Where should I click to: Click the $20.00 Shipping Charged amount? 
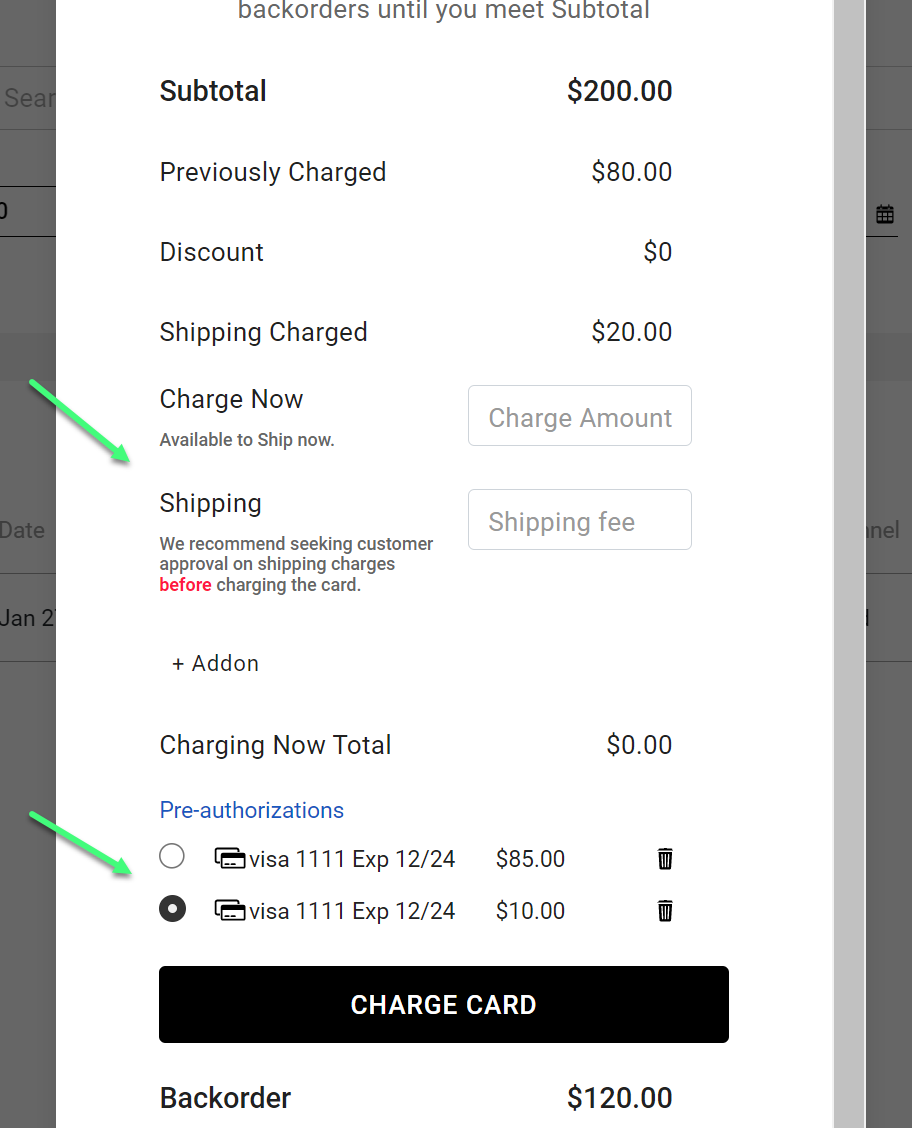point(631,332)
